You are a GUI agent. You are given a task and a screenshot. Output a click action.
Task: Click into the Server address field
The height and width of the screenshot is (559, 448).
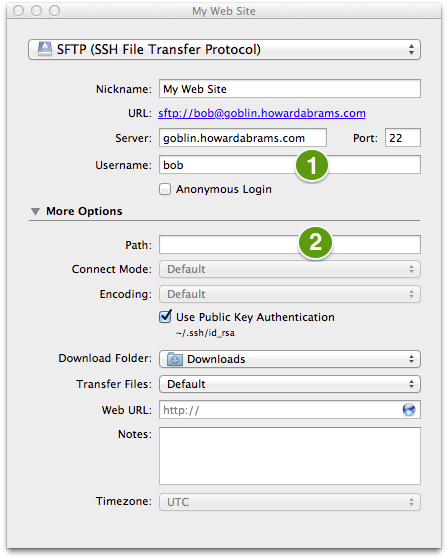[243, 138]
